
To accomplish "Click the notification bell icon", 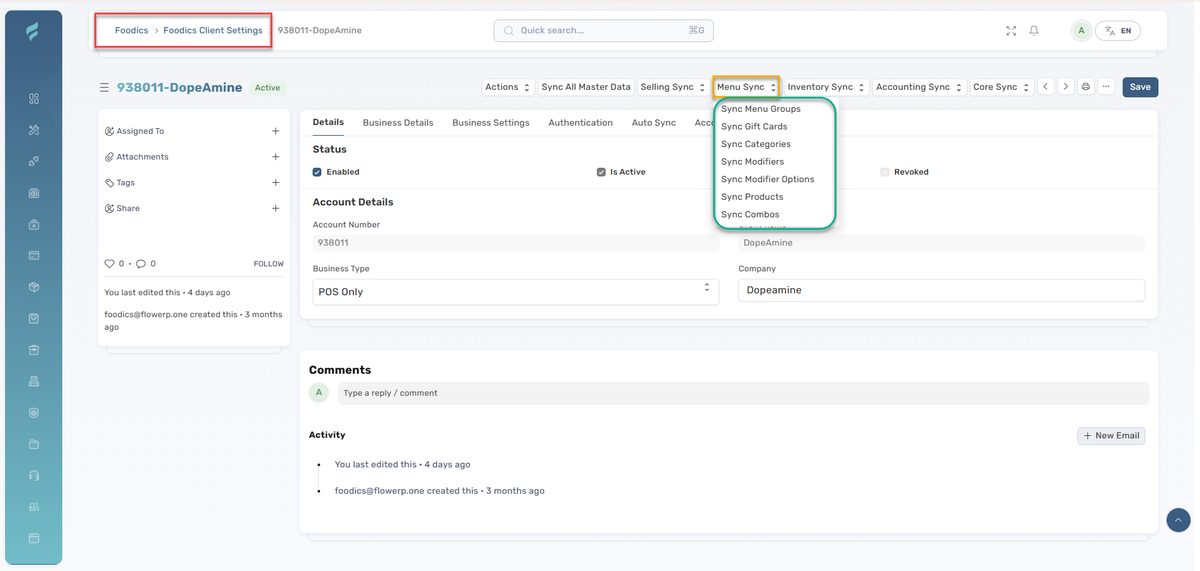I will click(x=1034, y=31).
